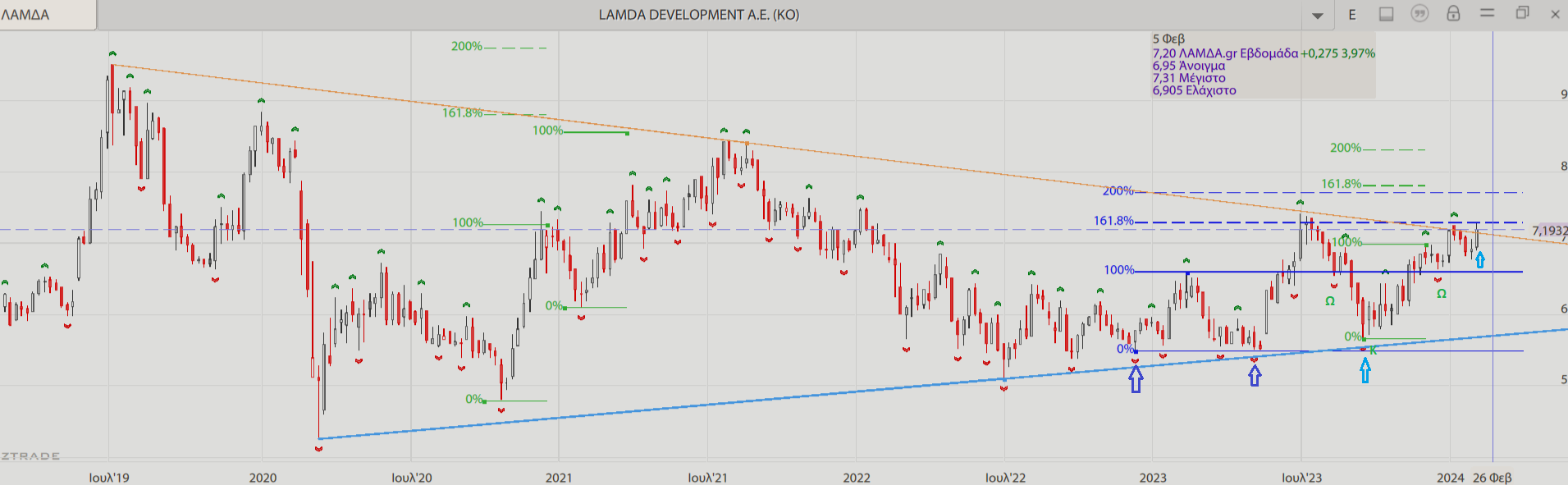Click the 2023 time axis label
Screen dimensions: 1568x485
pyautogui.click(x=1153, y=478)
